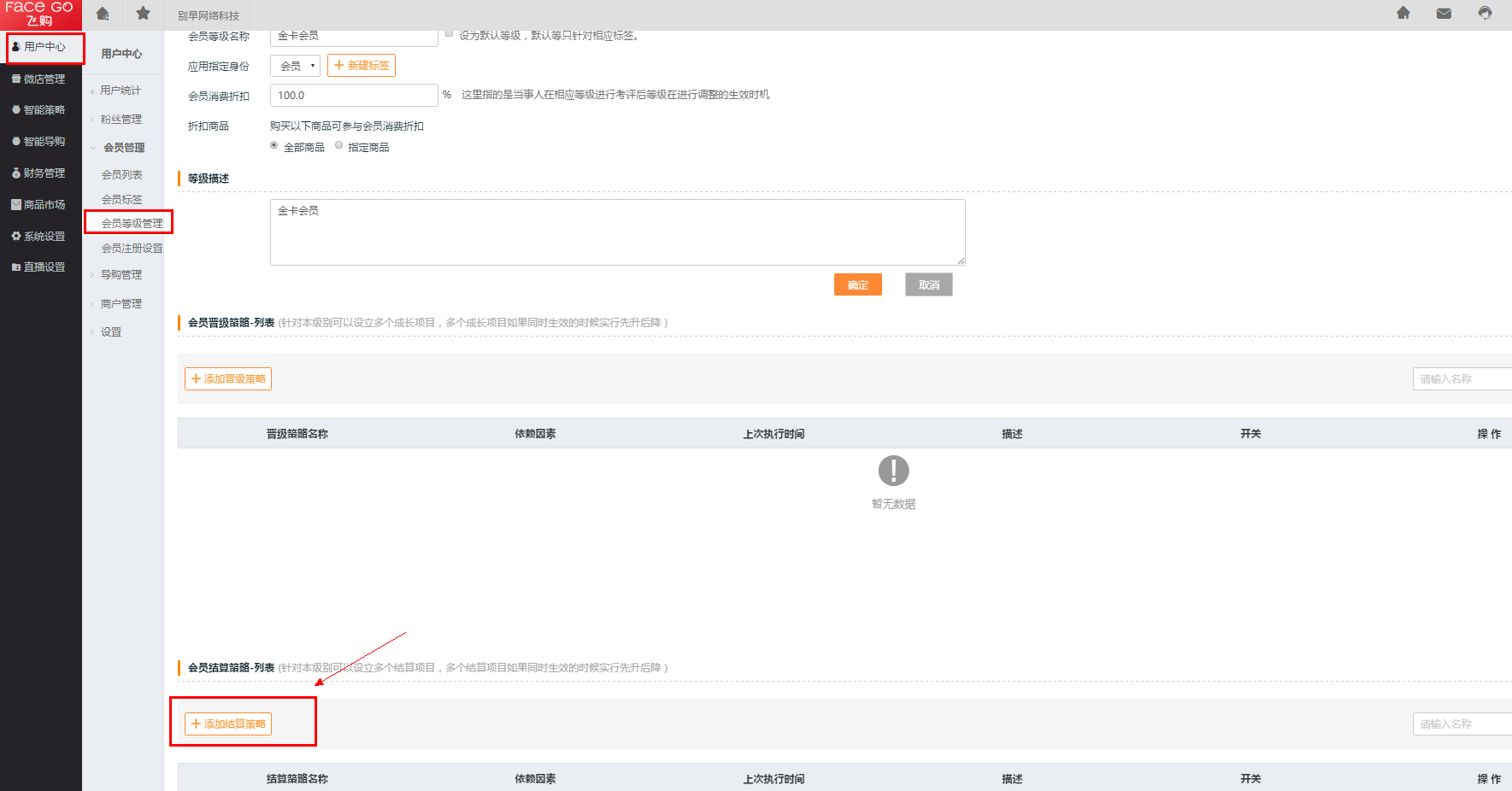Open customer service headset icon
1512x791 pixels.
point(1485,14)
